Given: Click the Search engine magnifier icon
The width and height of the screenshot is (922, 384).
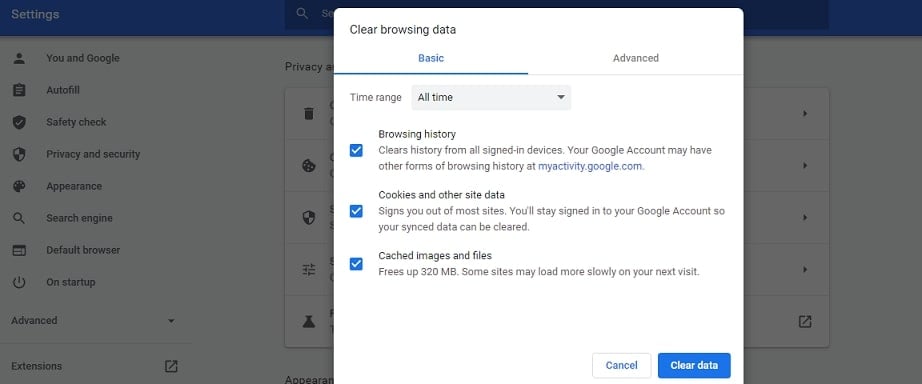Looking at the screenshot, I should coord(19,218).
